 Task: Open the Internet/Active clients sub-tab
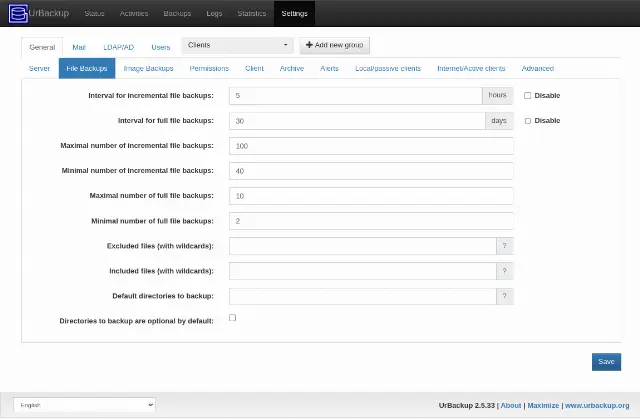(x=471, y=69)
